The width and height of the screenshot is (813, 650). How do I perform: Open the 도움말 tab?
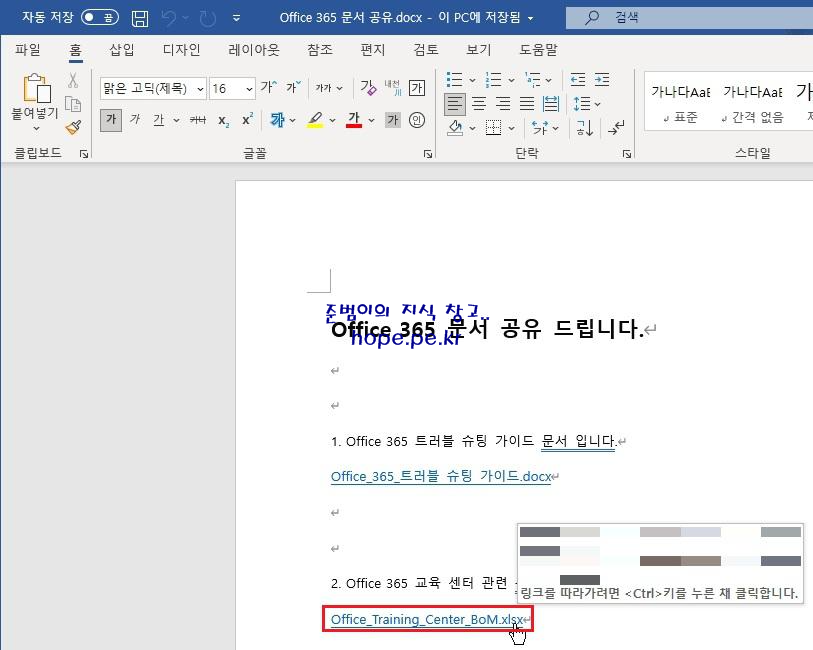coord(538,50)
